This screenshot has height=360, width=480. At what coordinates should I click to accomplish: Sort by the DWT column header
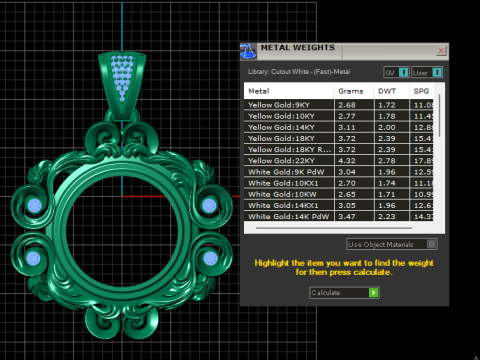[x=391, y=91]
